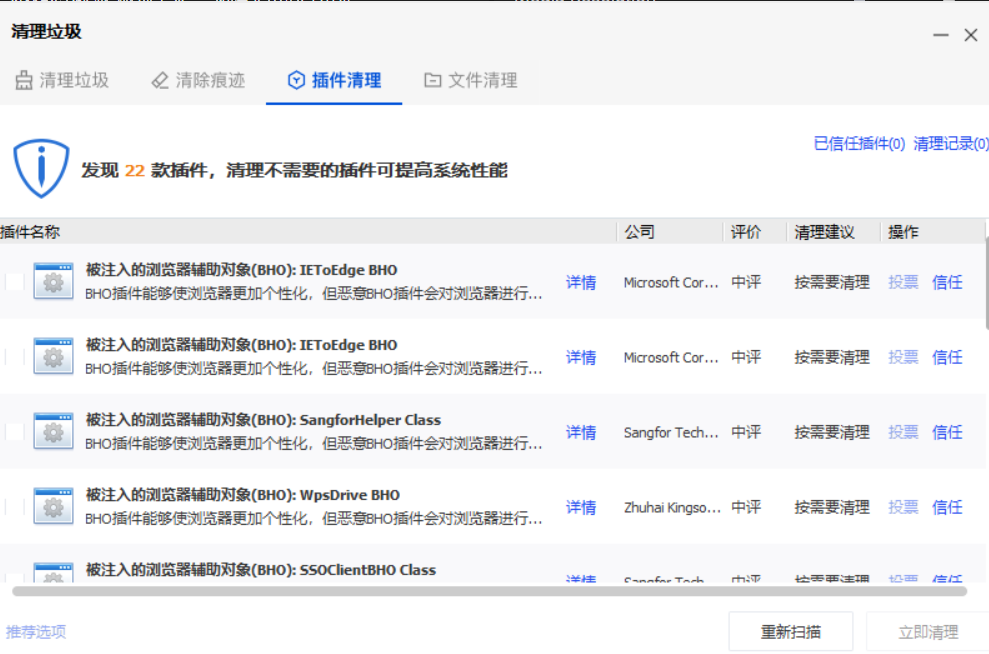
Task: Click the 重新扫描 rescan button
Action: tap(791, 631)
